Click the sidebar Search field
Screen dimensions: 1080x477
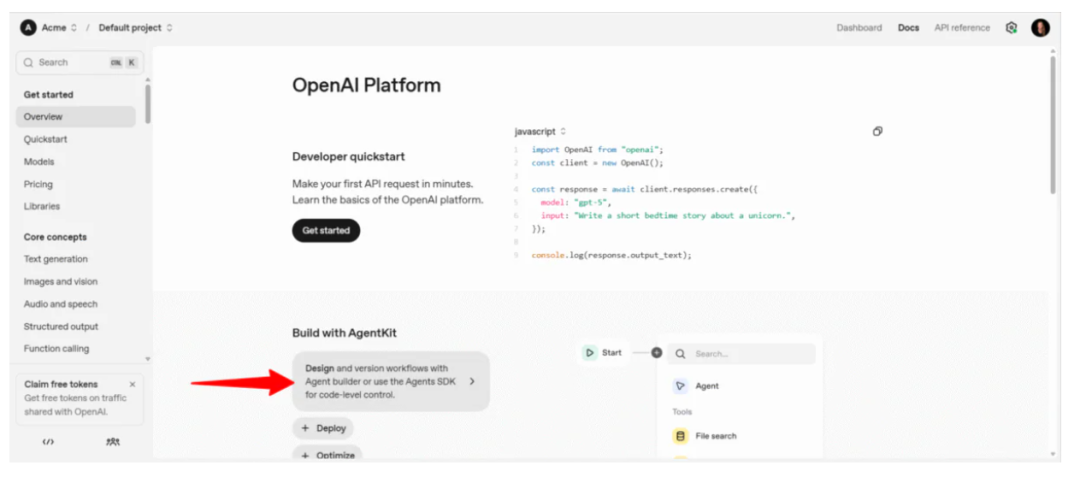[80, 62]
